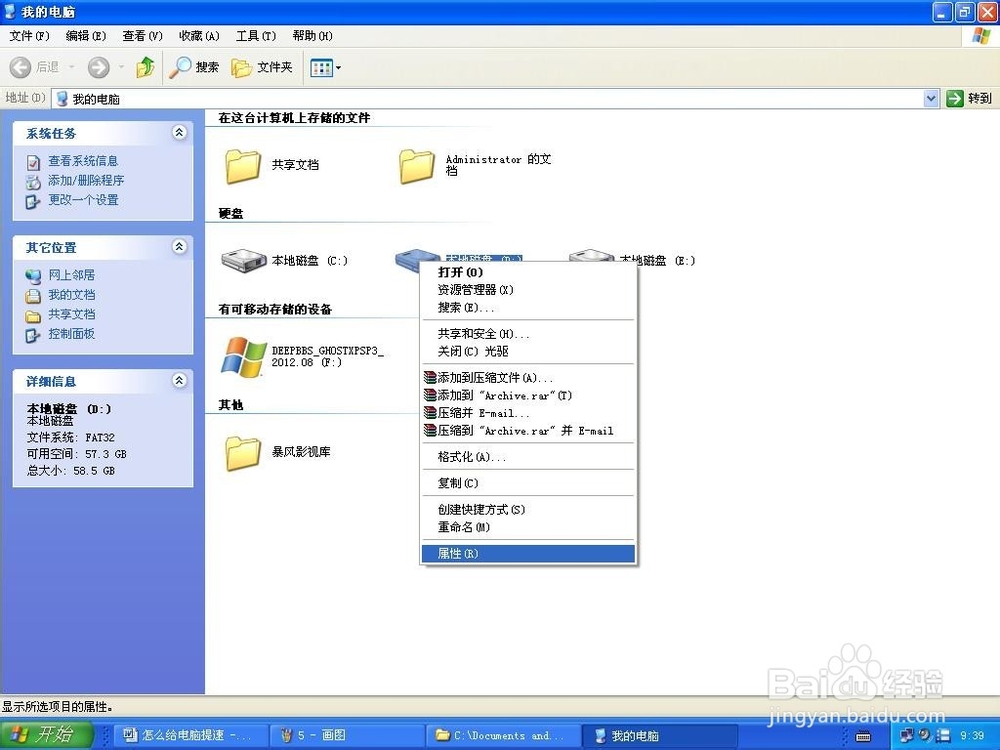
Task: Choose 压缩并 E-mail... menu entry
Action: click(528, 413)
